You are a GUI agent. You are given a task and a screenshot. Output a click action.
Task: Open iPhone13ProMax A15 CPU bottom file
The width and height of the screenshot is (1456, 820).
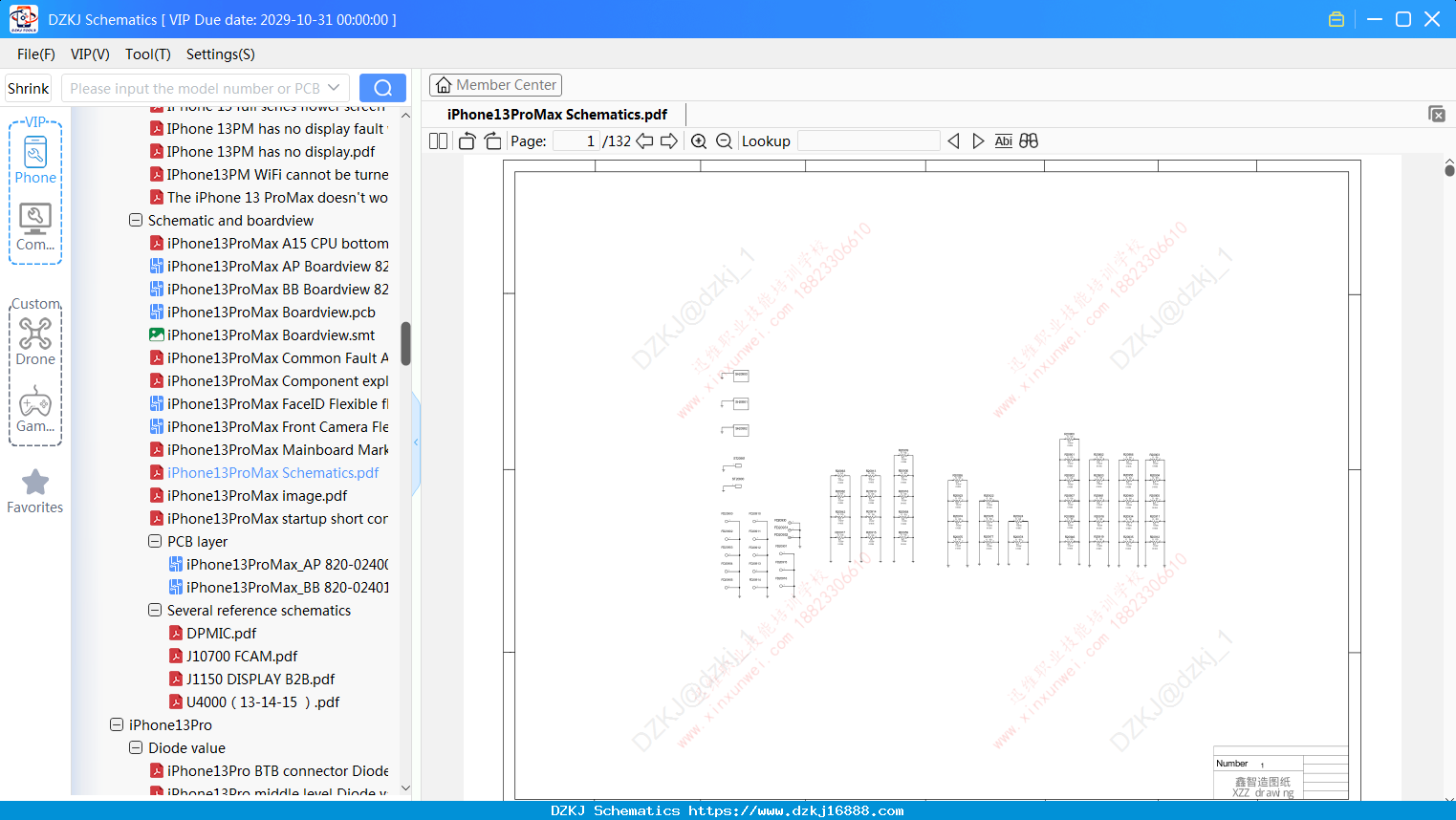coord(270,244)
